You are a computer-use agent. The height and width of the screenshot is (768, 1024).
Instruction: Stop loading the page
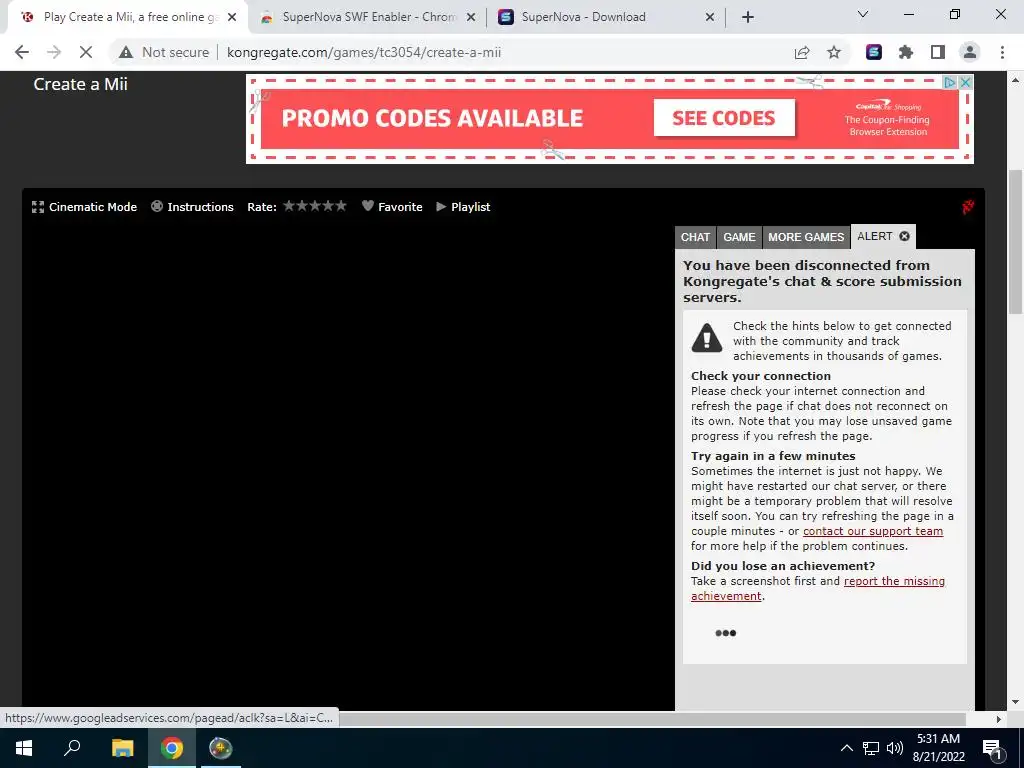[x=86, y=52]
